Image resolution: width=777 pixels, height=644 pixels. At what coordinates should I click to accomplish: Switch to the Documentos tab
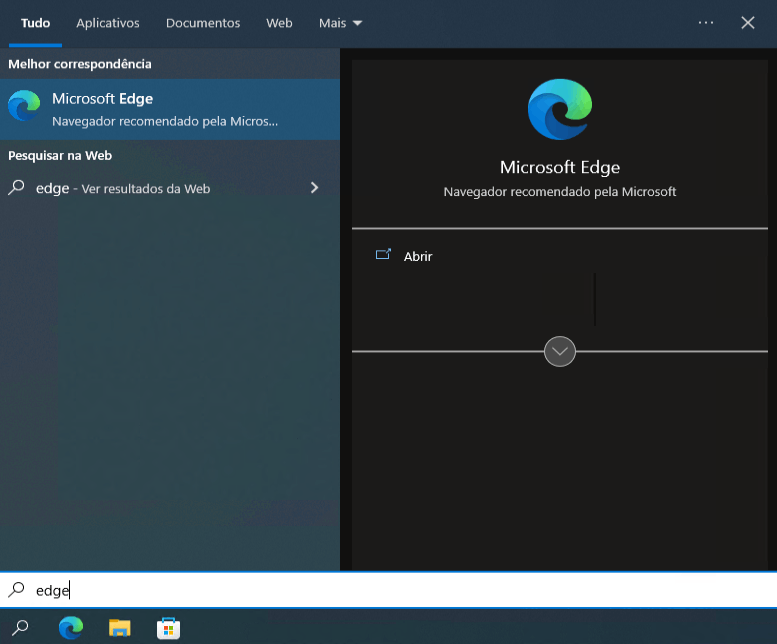tap(203, 23)
